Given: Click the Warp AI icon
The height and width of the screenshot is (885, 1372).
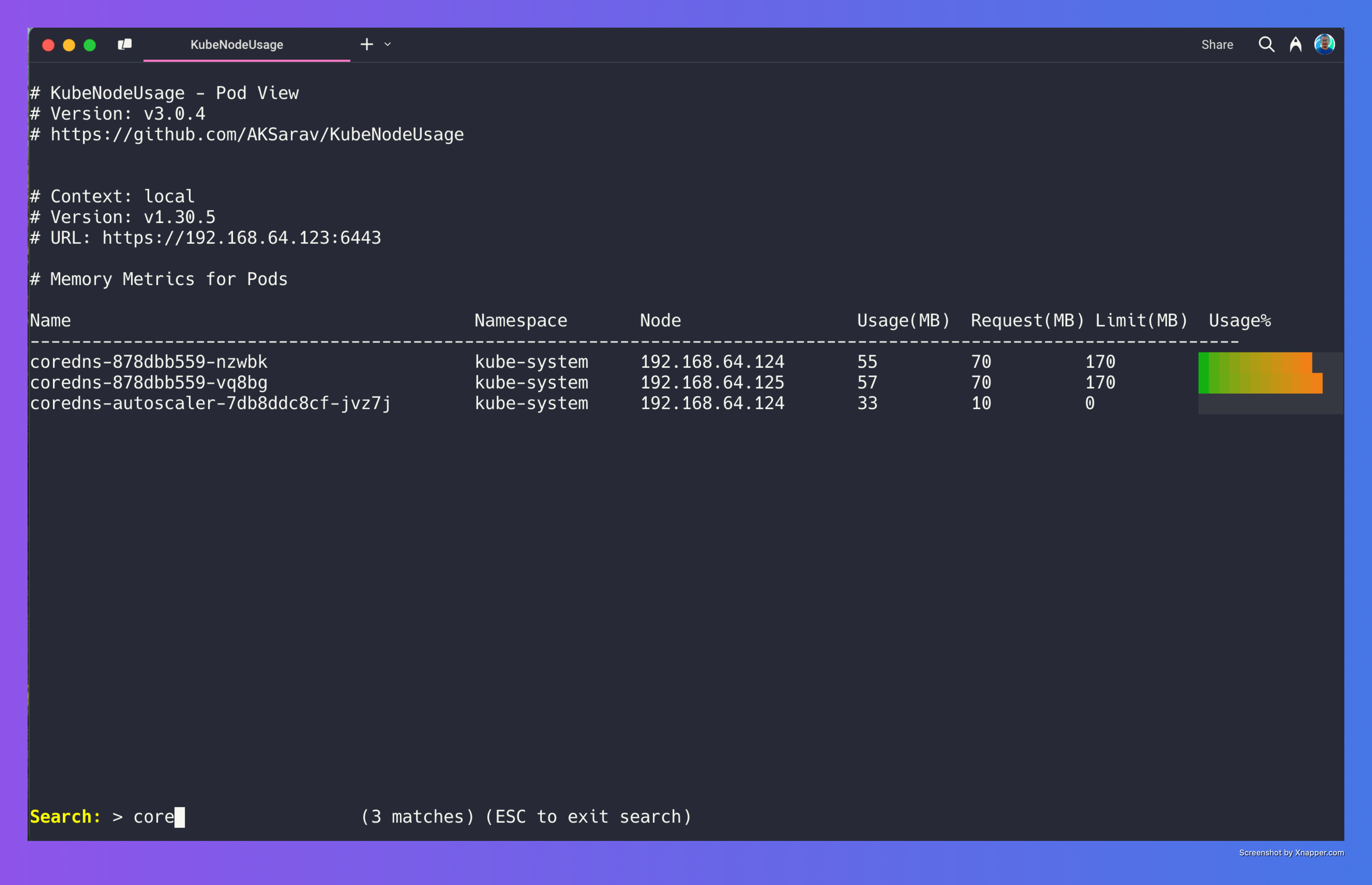Looking at the screenshot, I should point(1296,44).
